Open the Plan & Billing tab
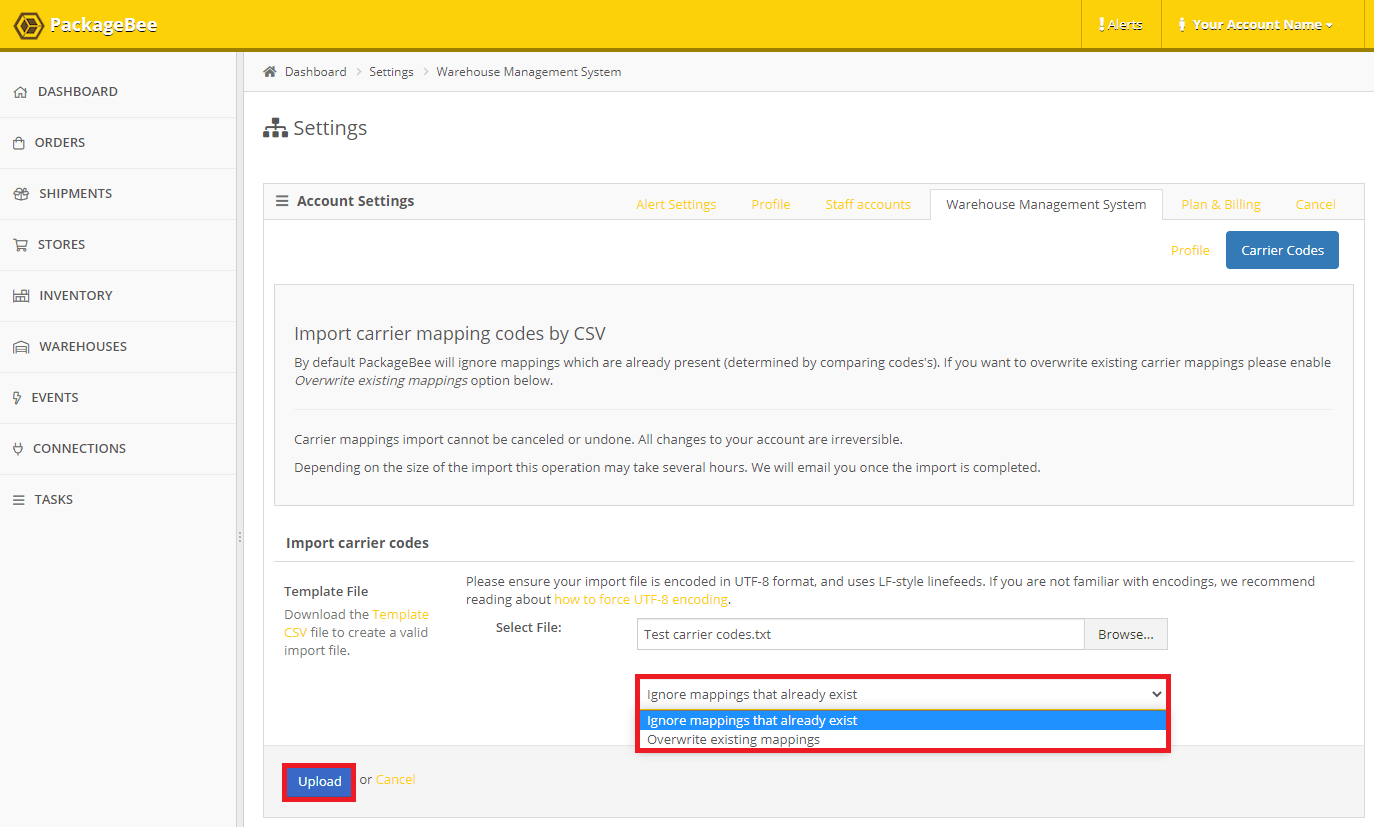Image resolution: width=1374 pixels, height=827 pixels. (x=1220, y=204)
